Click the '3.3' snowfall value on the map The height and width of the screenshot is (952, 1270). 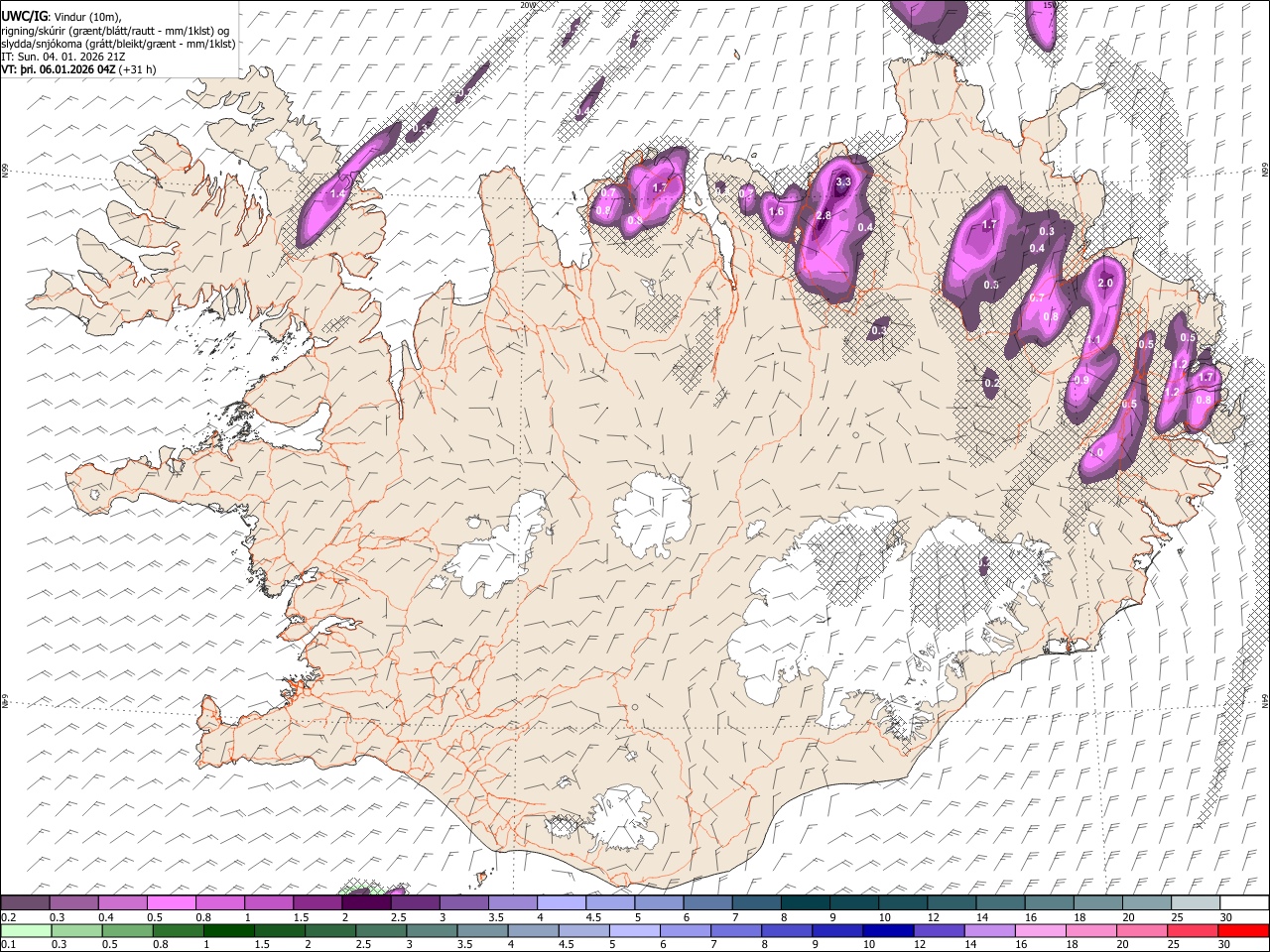click(x=843, y=182)
